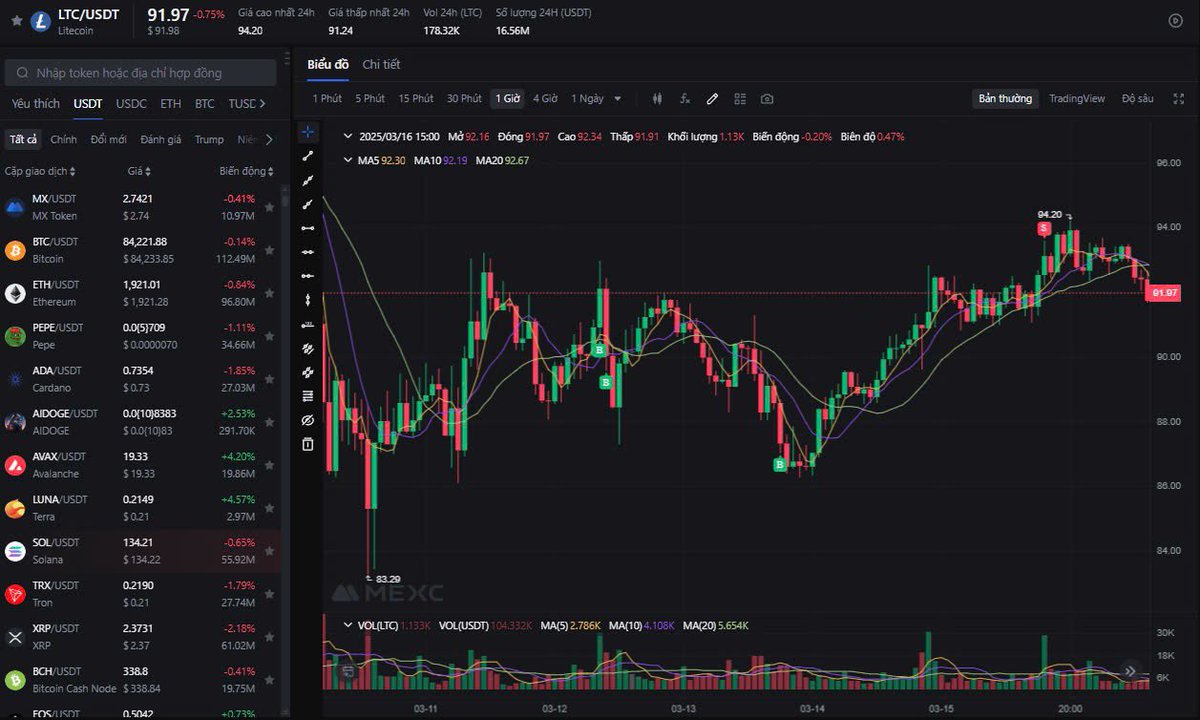Click the Litecoin logo in the header
The height and width of the screenshot is (720, 1200).
tap(41, 21)
